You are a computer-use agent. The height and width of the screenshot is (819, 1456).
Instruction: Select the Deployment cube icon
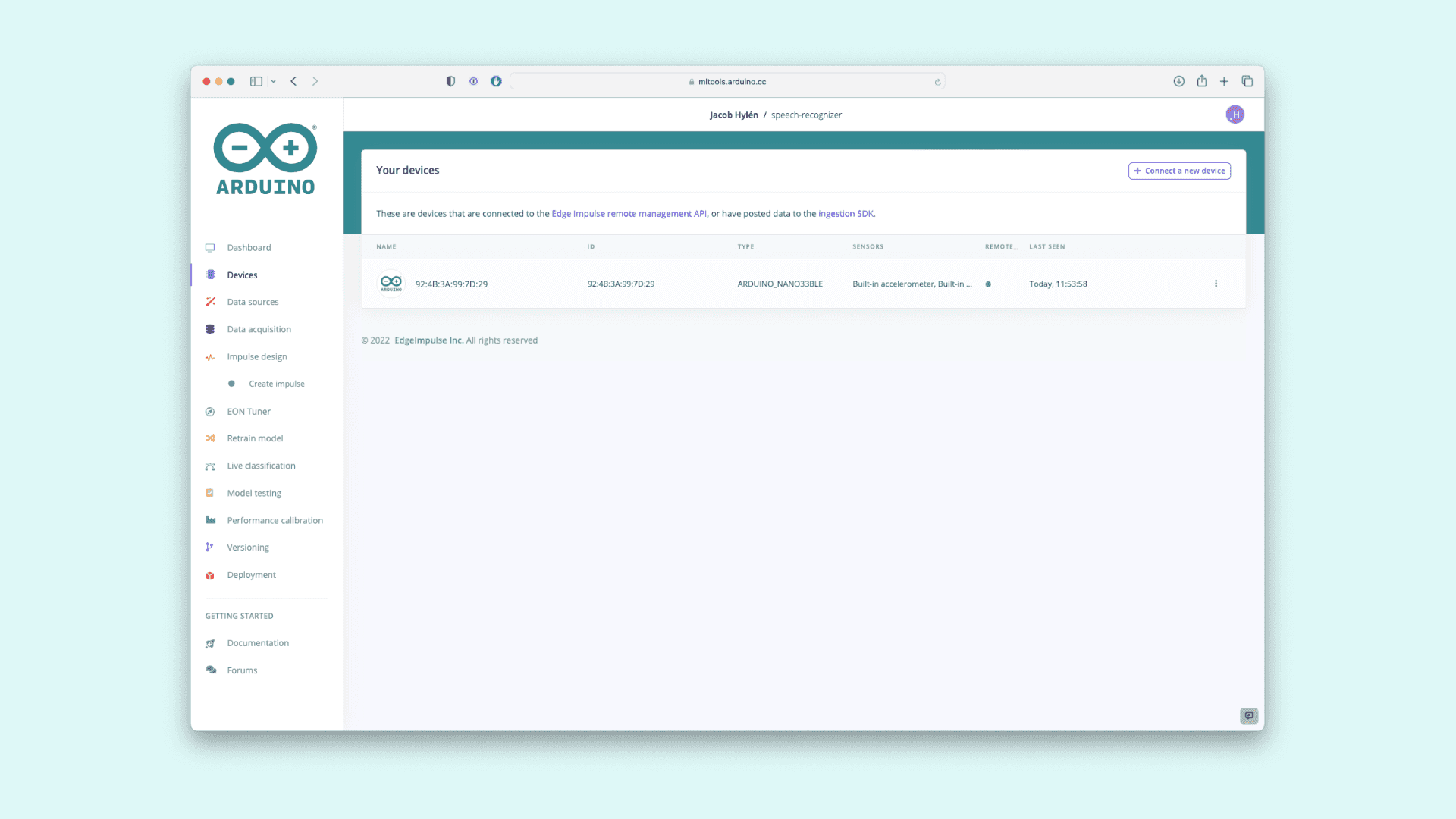(210, 576)
